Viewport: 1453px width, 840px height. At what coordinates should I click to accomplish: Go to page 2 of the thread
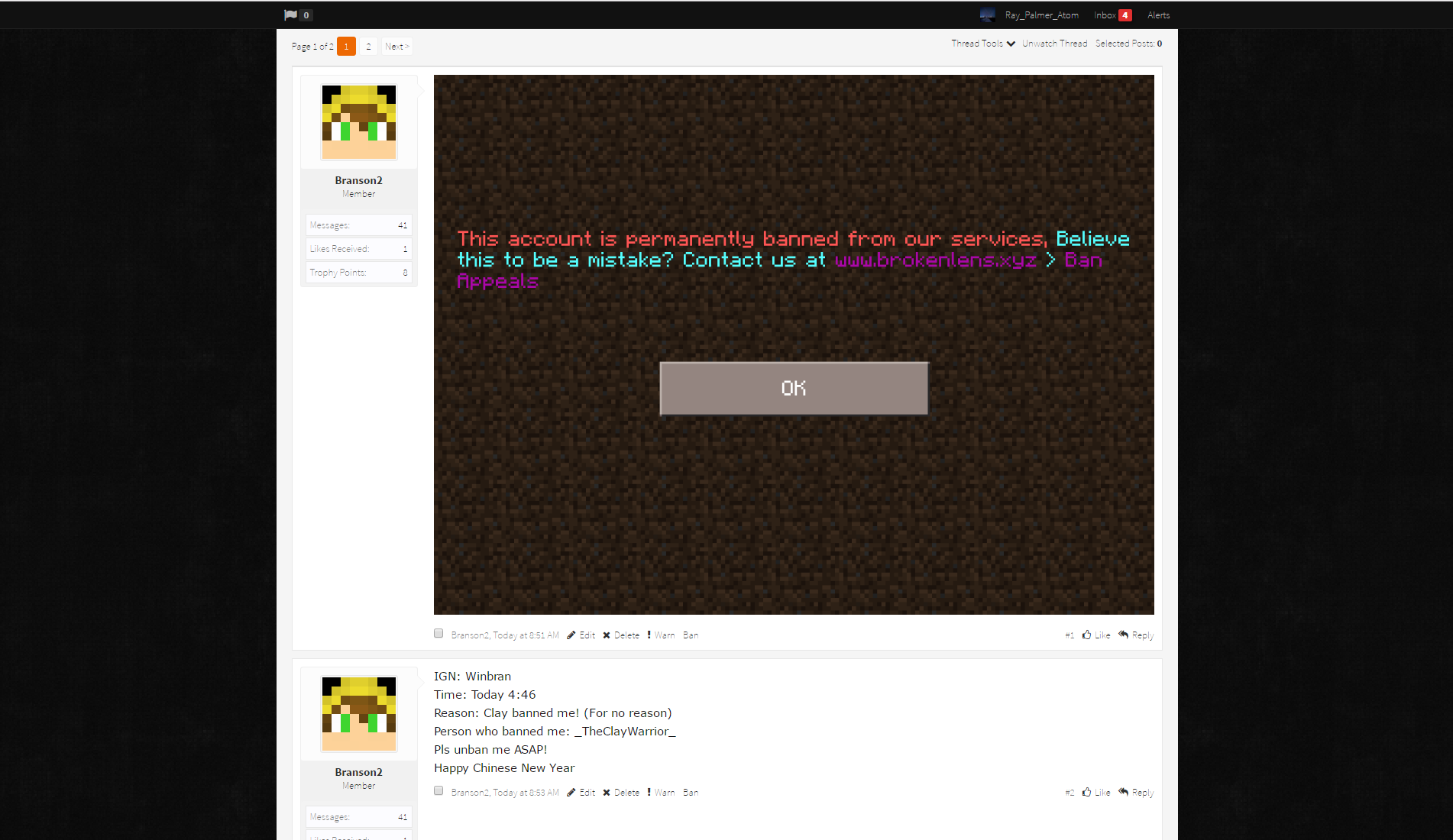(368, 47)
